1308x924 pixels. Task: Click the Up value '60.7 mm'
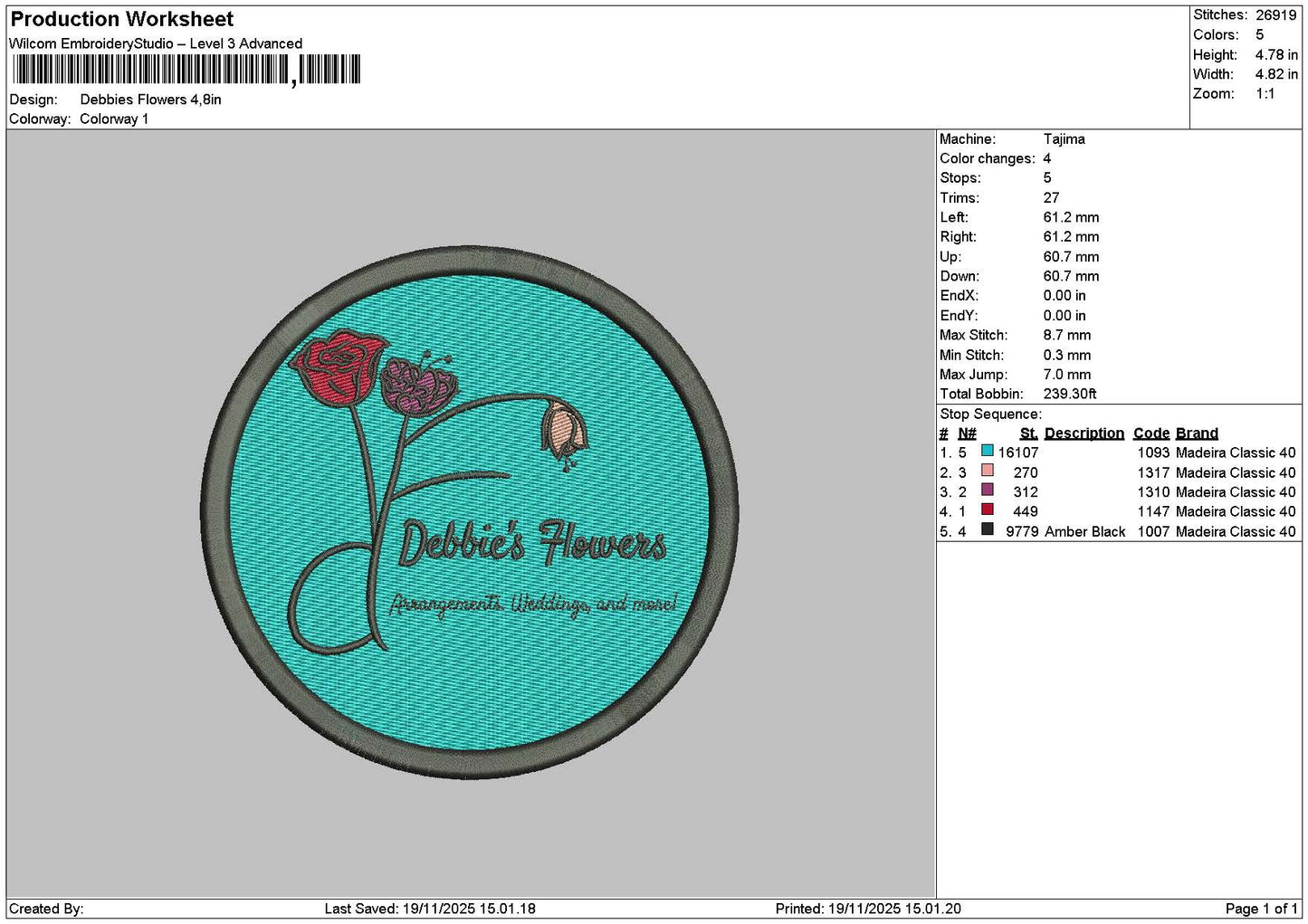[1071, 257]
